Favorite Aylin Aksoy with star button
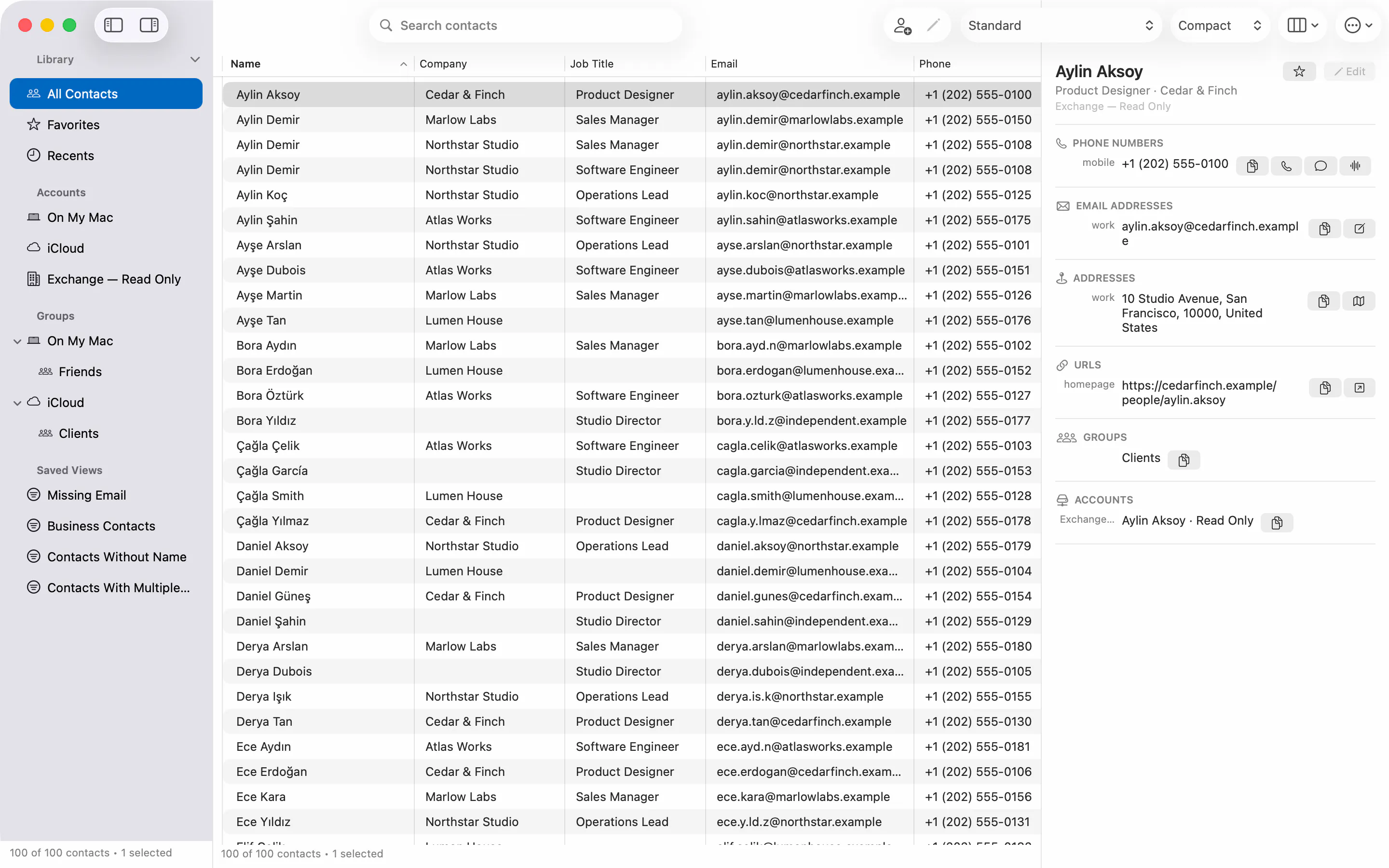The height and width of the screenshot is (868, 1389). tap(1299, 71)
